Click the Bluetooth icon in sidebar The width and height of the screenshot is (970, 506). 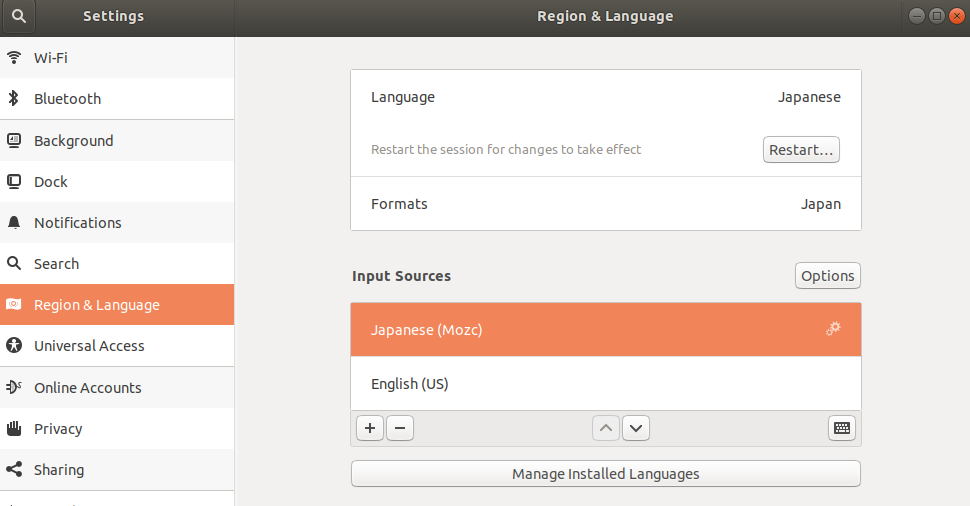click(x=14, y=99)
